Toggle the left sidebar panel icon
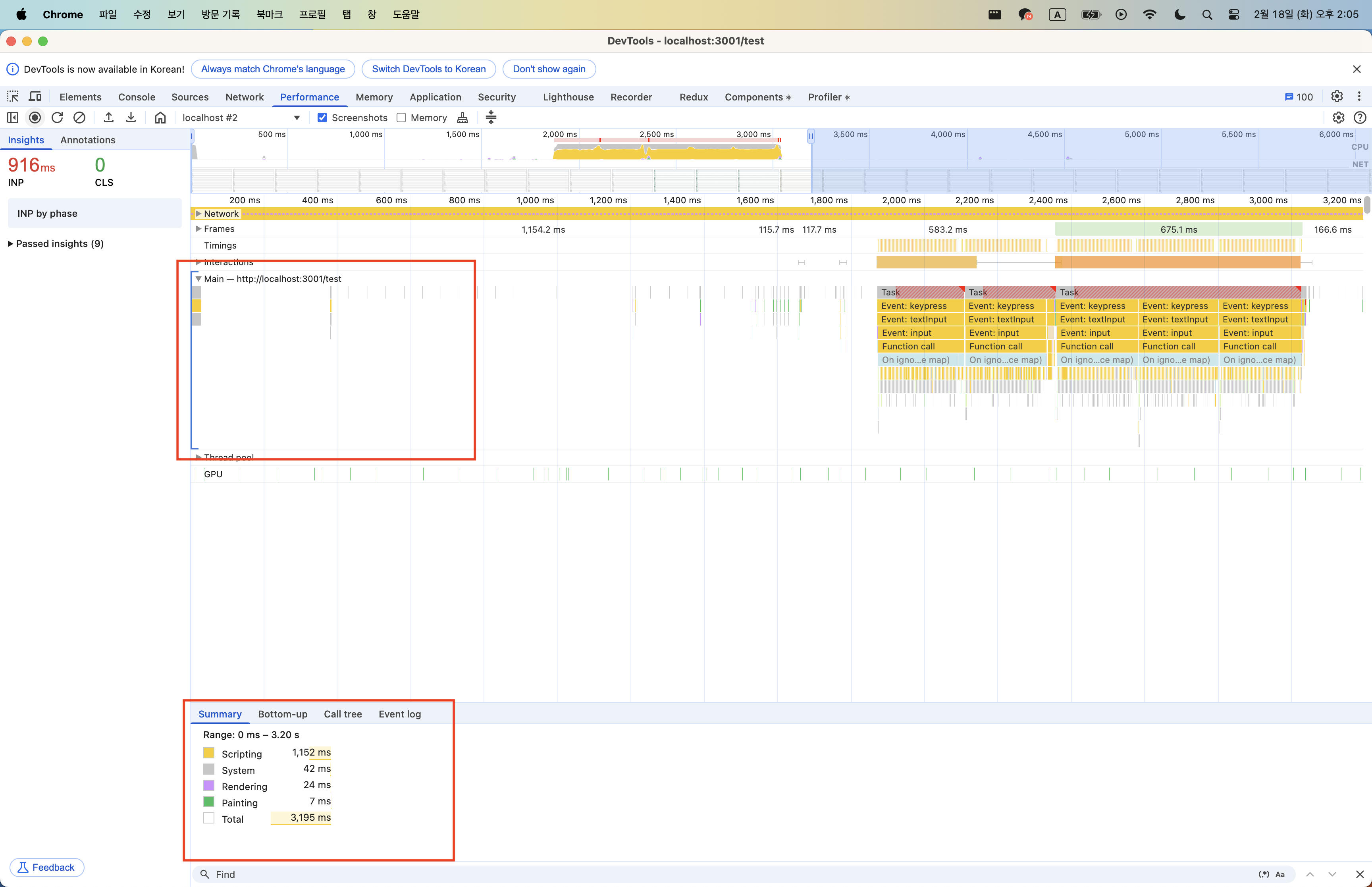1372x887 pixels. point(13,118)
